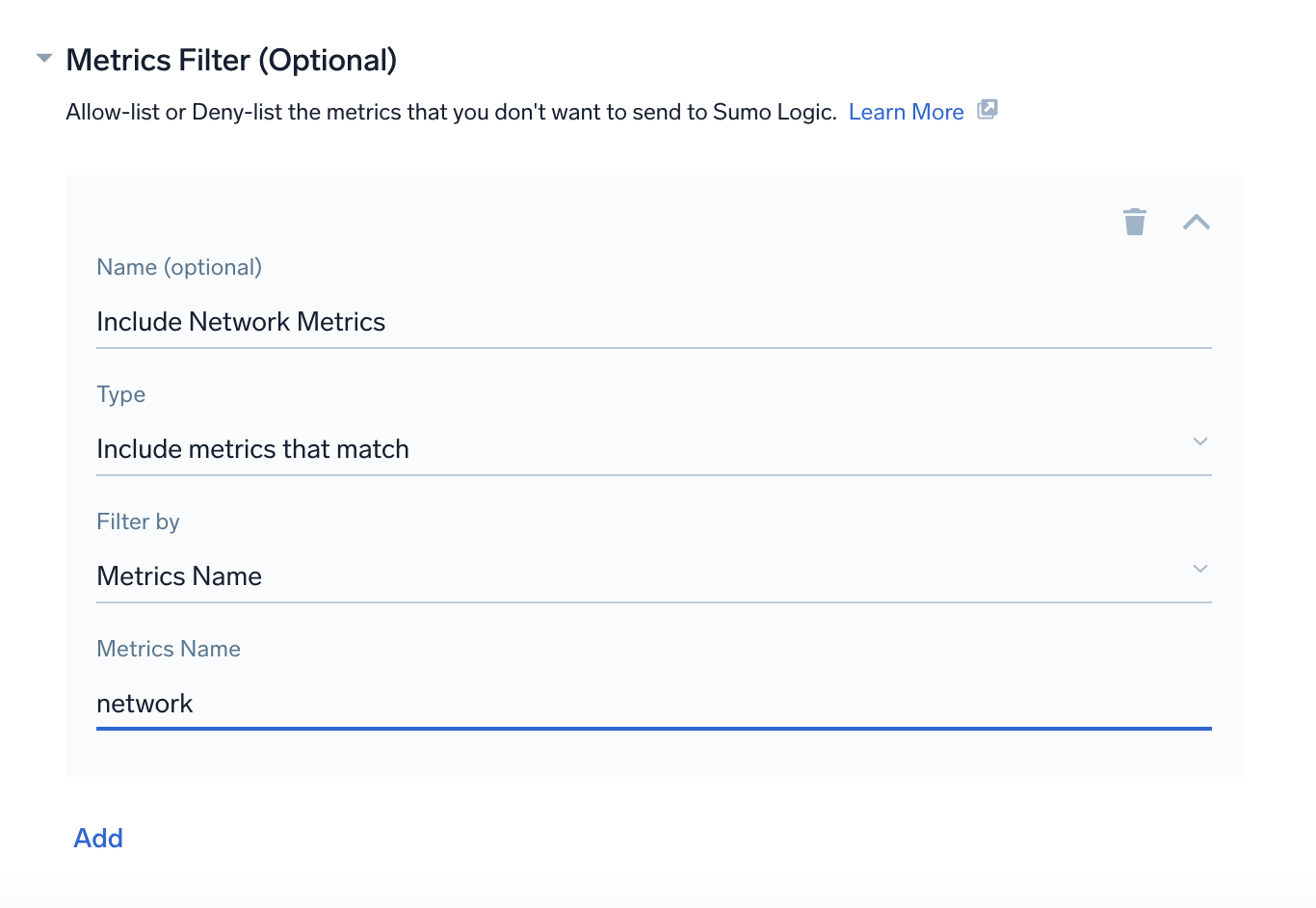Click the external link icon beside Learn More
Image resolution: width=1316 pixels, height=908 pixels.
pos(987,110)
